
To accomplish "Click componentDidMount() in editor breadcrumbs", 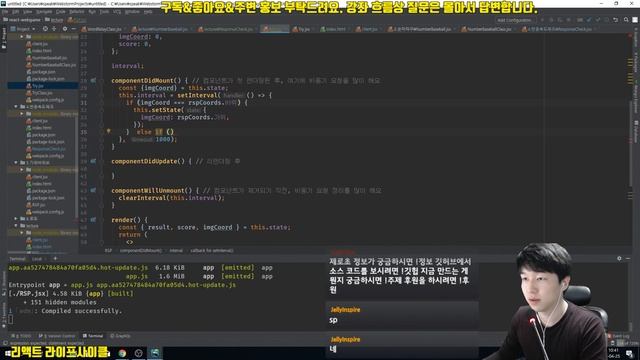I will [x=141, y=251].
